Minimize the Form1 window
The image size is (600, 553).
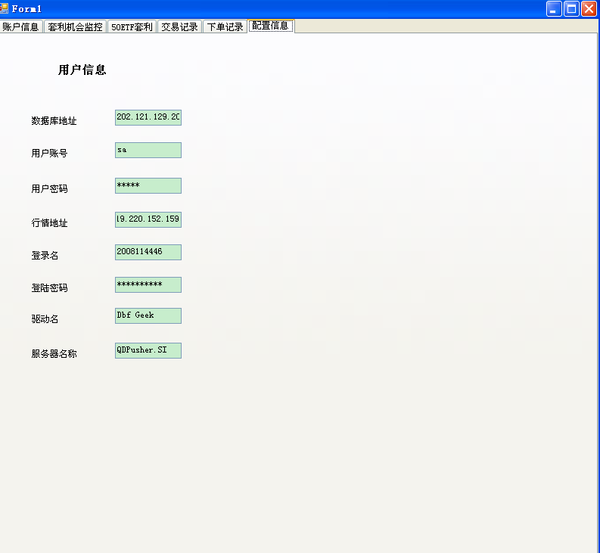pyautogui.click(x=554, y=8)
